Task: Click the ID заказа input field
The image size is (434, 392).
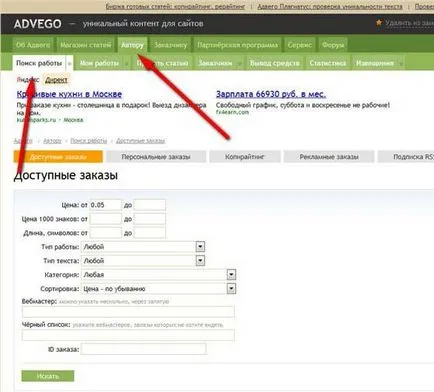Action: [144, 349]
